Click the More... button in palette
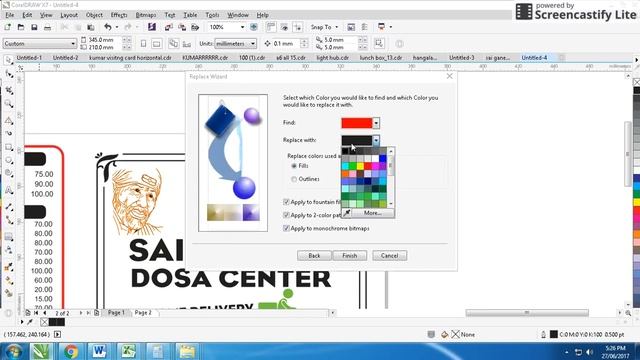Viewport: 640px width, 360px height. 373,213
